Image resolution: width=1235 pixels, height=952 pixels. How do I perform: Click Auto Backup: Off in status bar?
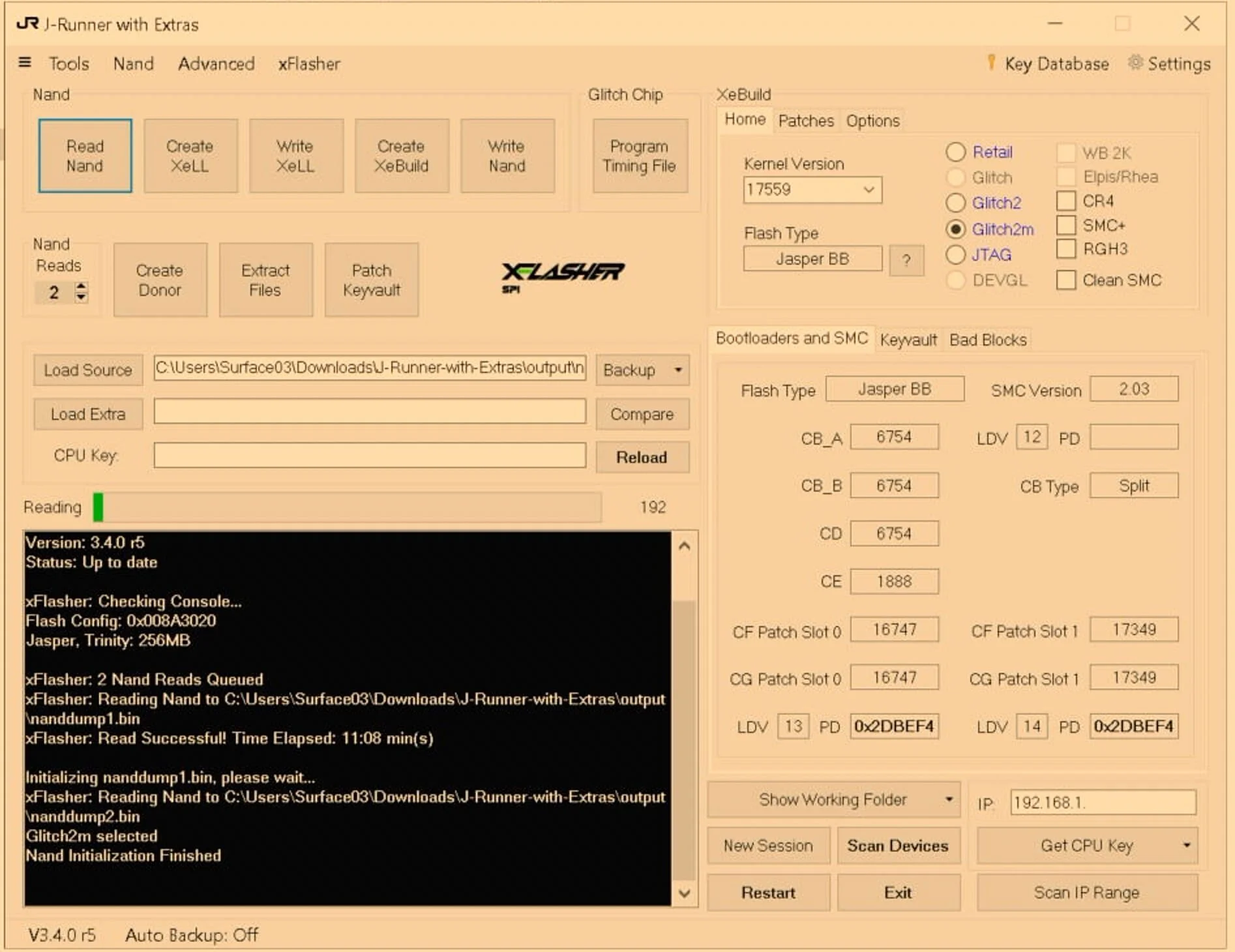pyautogui.click(x=192, y=935)
